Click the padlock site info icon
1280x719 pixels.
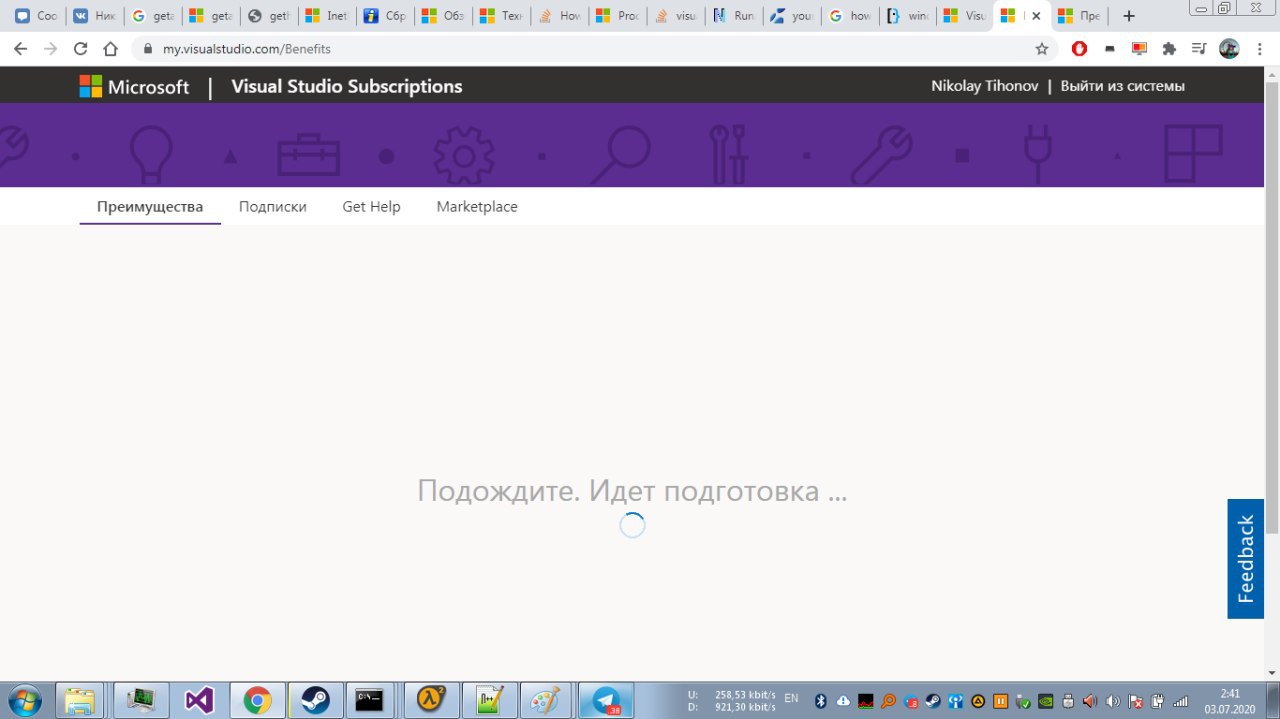pyautogui.click(x=147, y=48)
